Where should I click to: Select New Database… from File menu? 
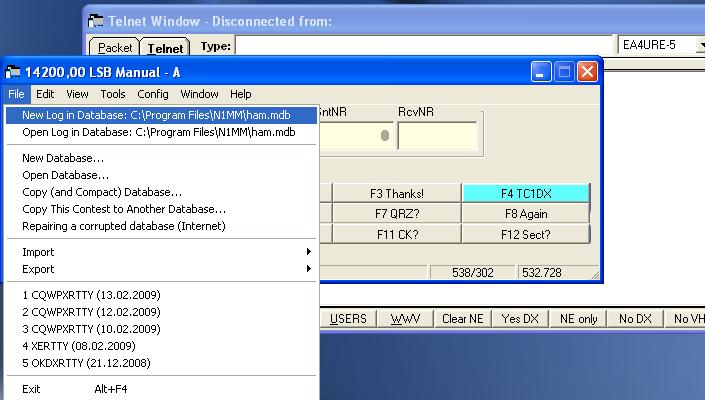161,158
